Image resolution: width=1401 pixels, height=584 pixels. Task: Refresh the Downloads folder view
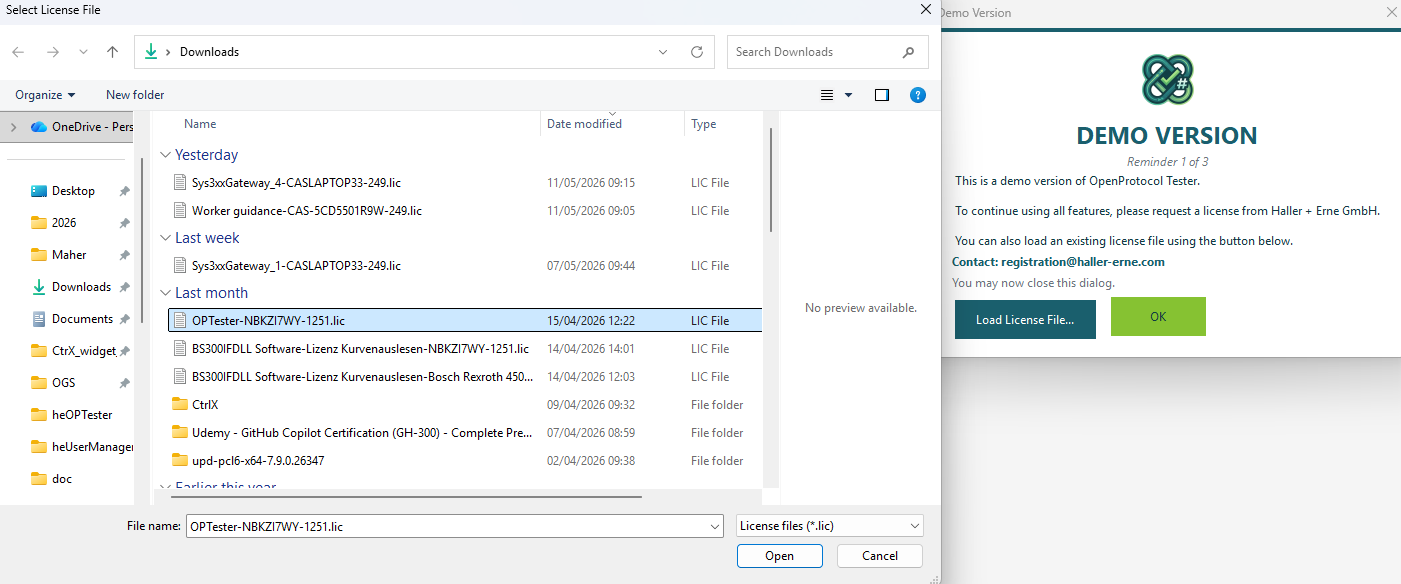[697, 52]
